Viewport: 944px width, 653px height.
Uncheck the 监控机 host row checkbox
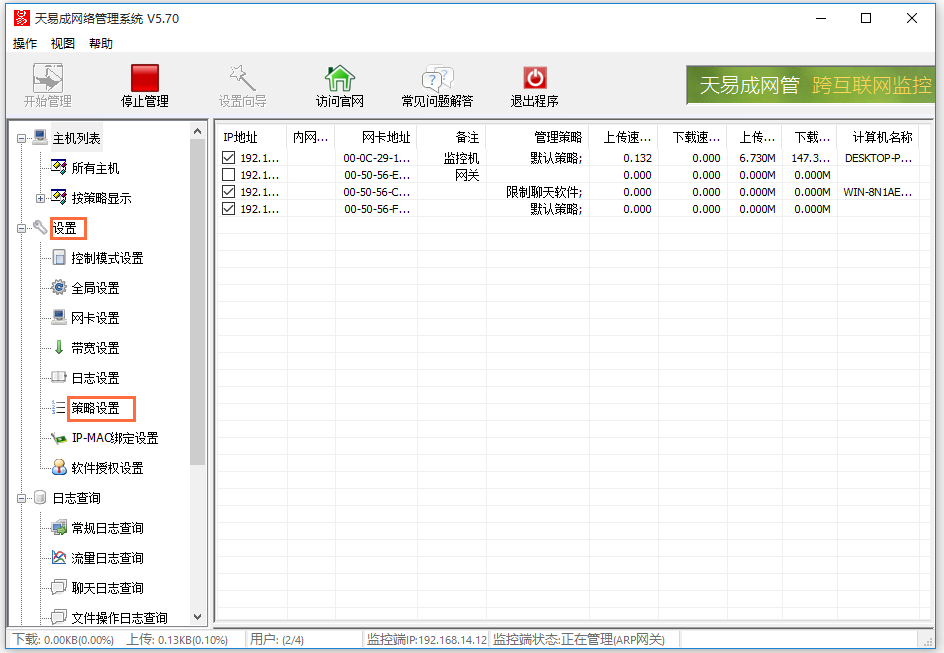click(228, 158)
